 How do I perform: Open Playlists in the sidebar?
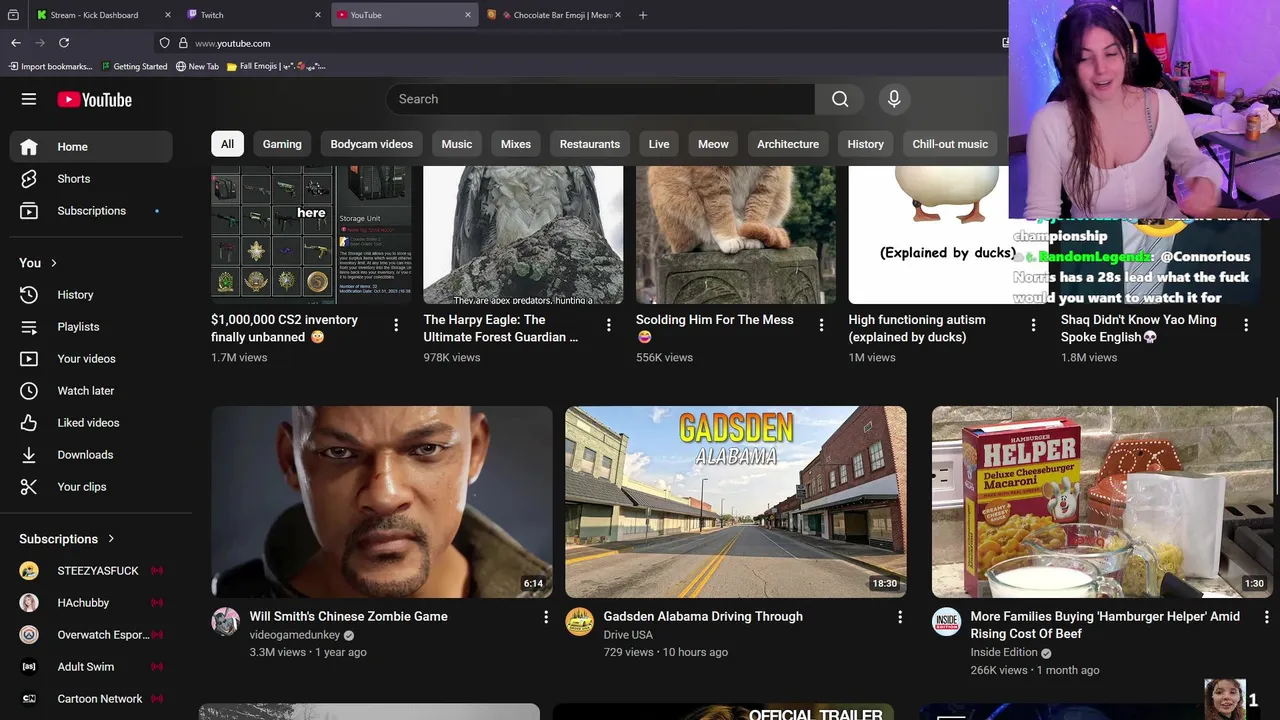tap(91, 327)
